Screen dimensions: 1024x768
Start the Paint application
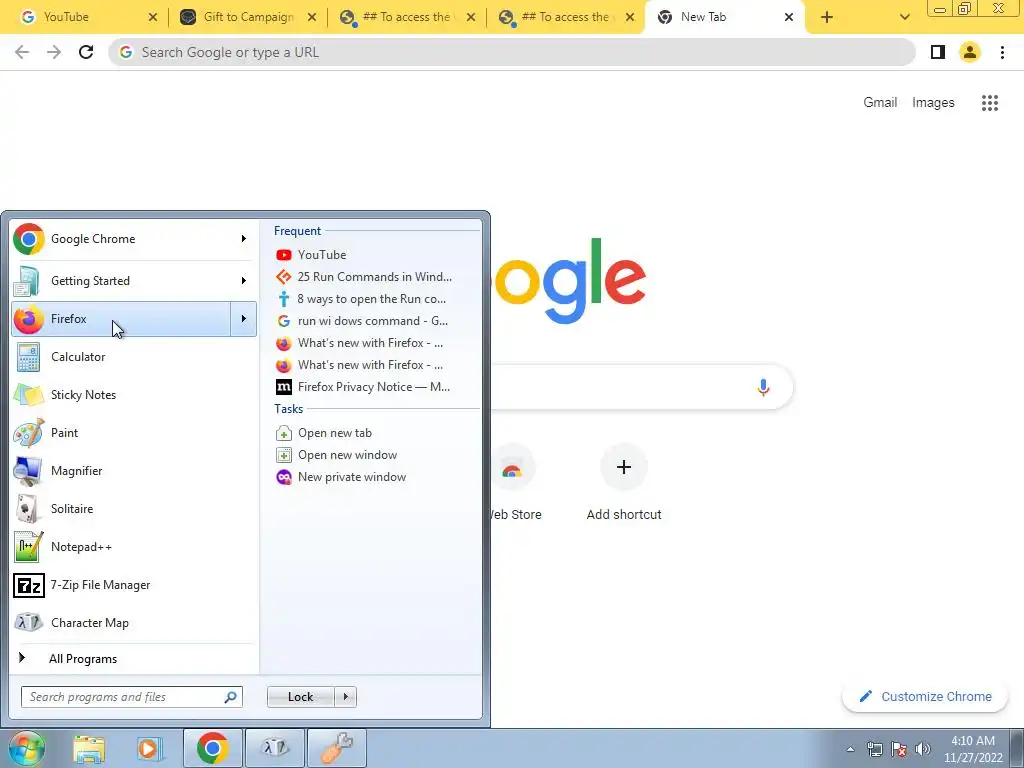click(x=134, y=432)
